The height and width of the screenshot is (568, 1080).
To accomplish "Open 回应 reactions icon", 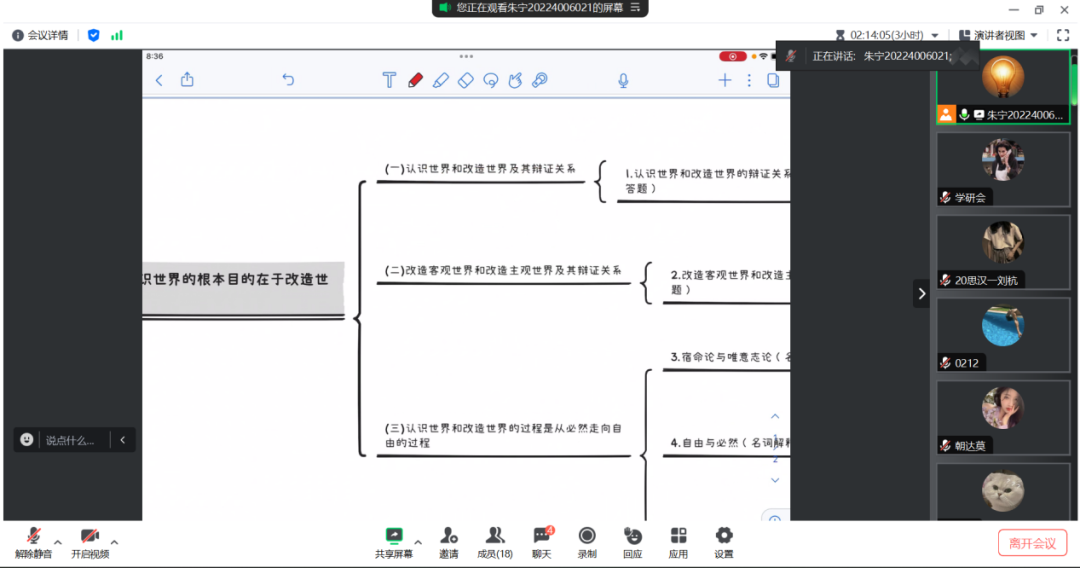I will 632,541.
